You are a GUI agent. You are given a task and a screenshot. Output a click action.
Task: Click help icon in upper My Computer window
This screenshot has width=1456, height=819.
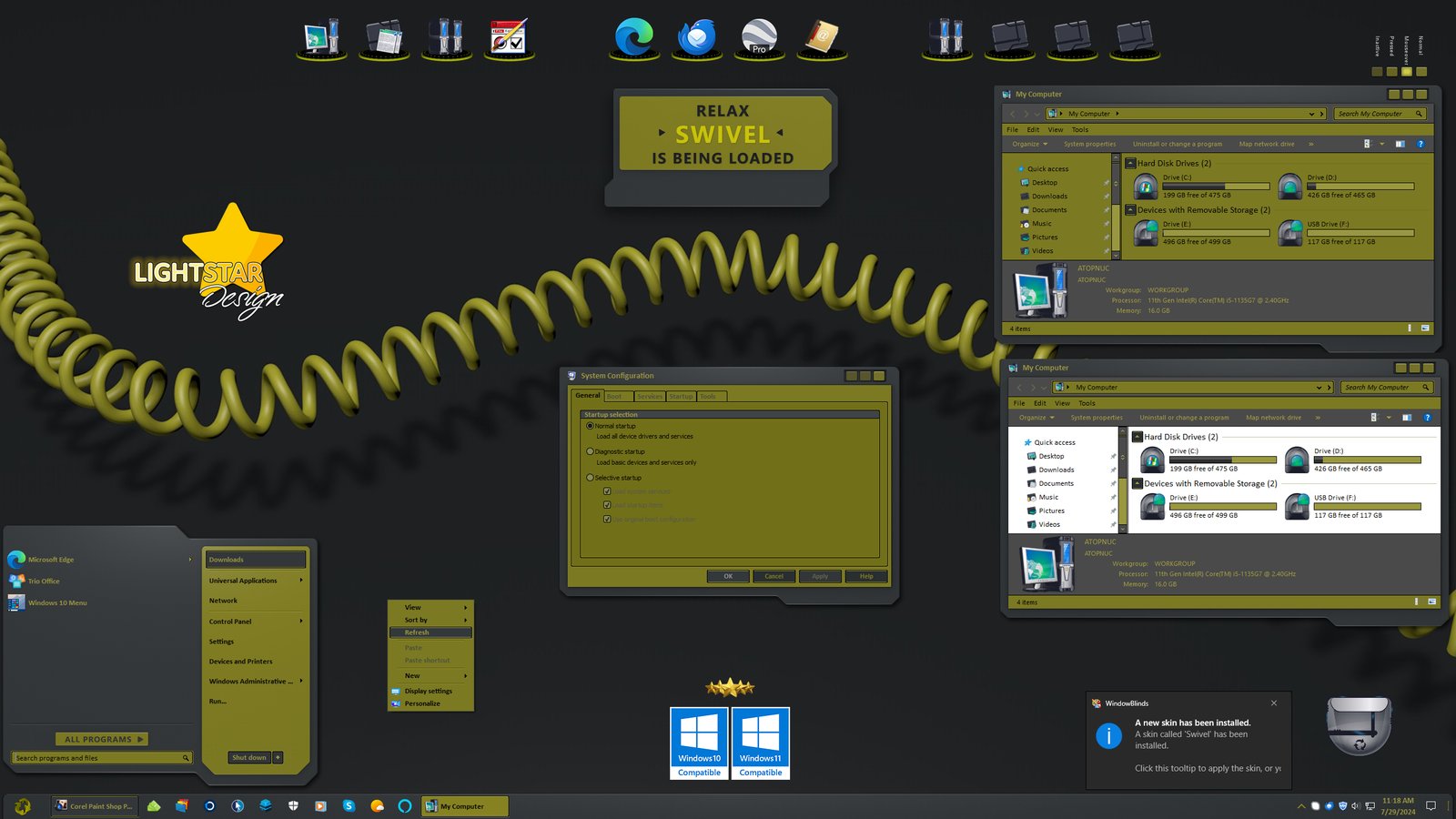1420,144
